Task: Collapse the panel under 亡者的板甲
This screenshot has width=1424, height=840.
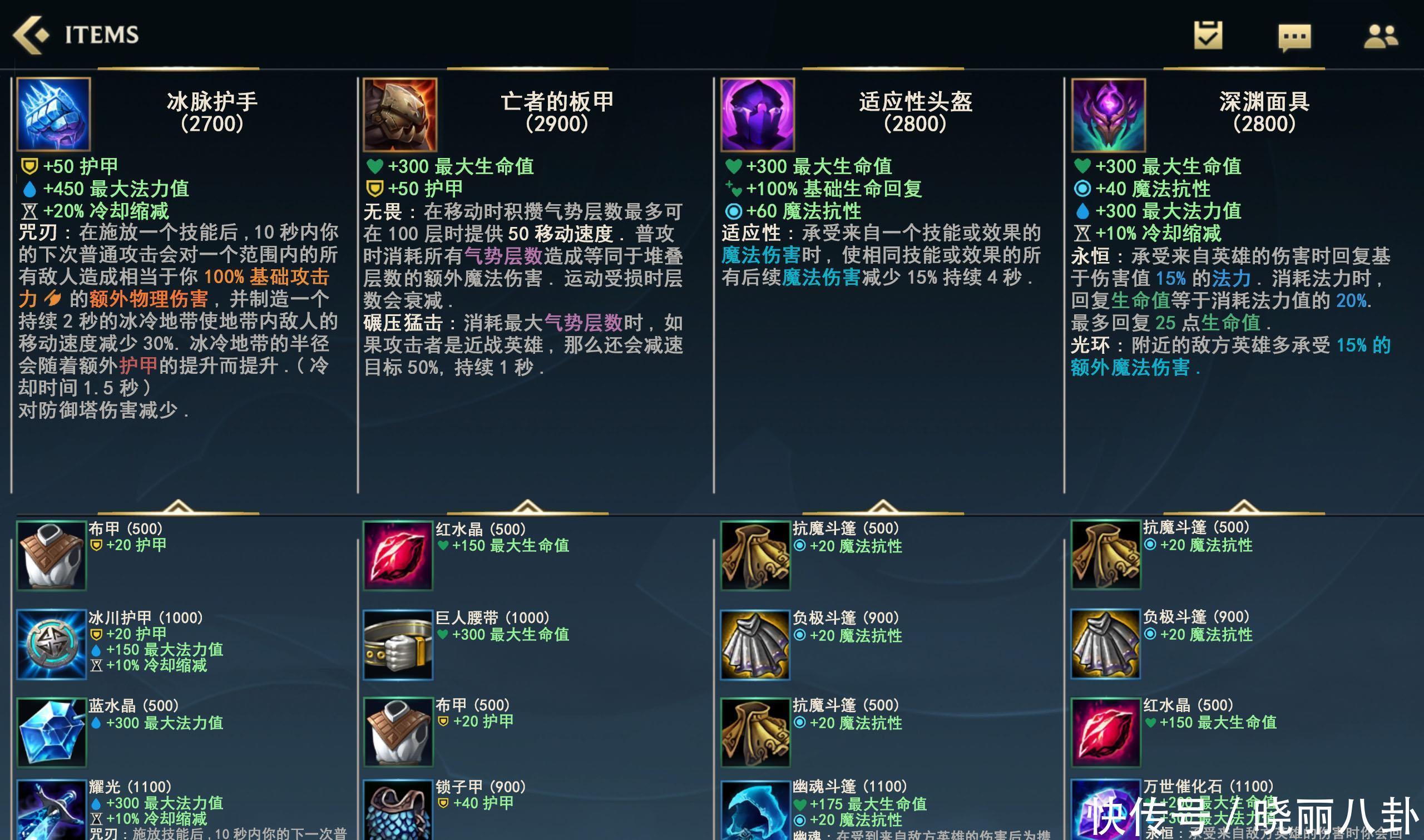Action: tap(527, 507)
